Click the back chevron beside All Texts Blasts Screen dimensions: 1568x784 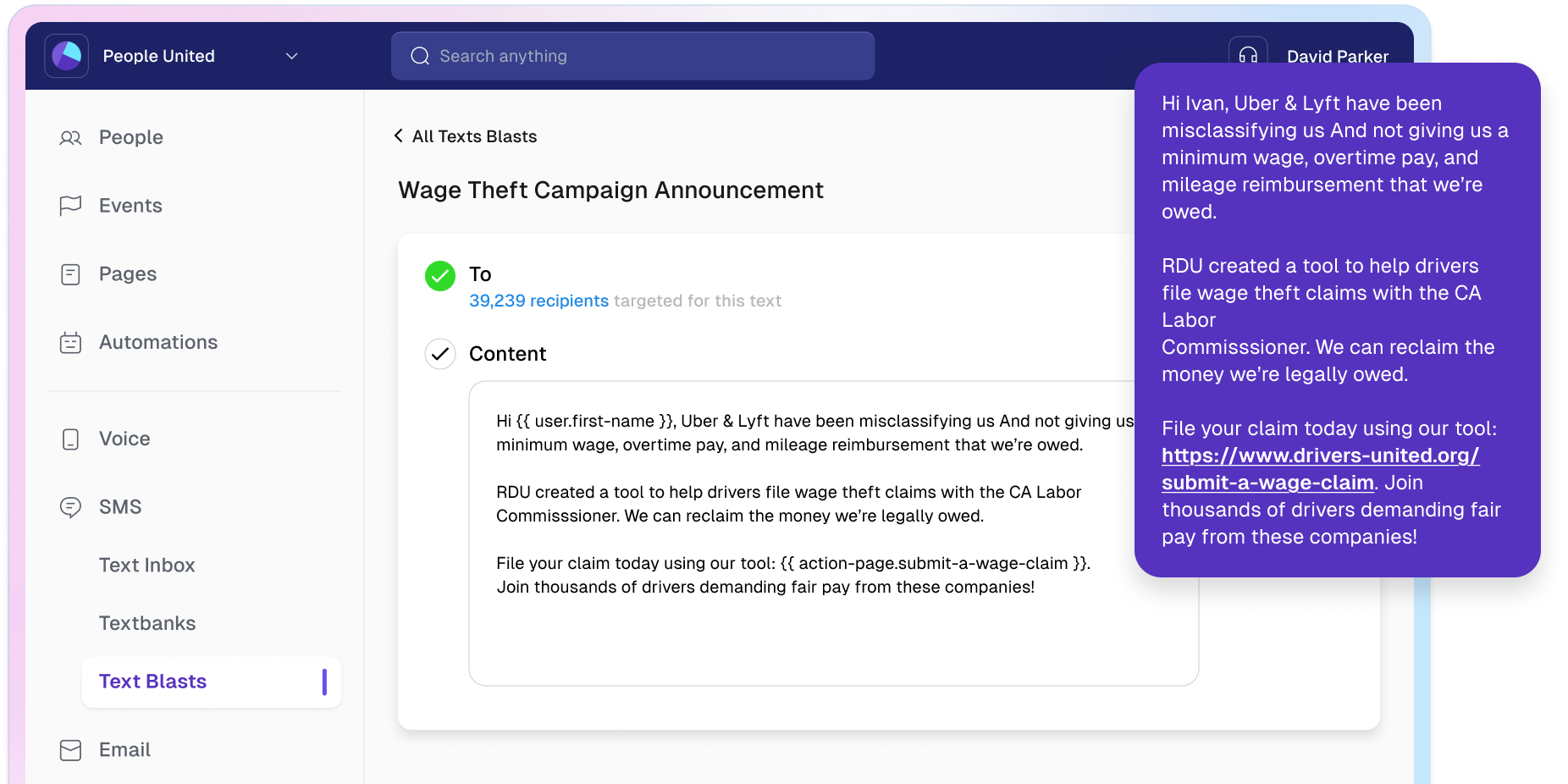(398, 135)
